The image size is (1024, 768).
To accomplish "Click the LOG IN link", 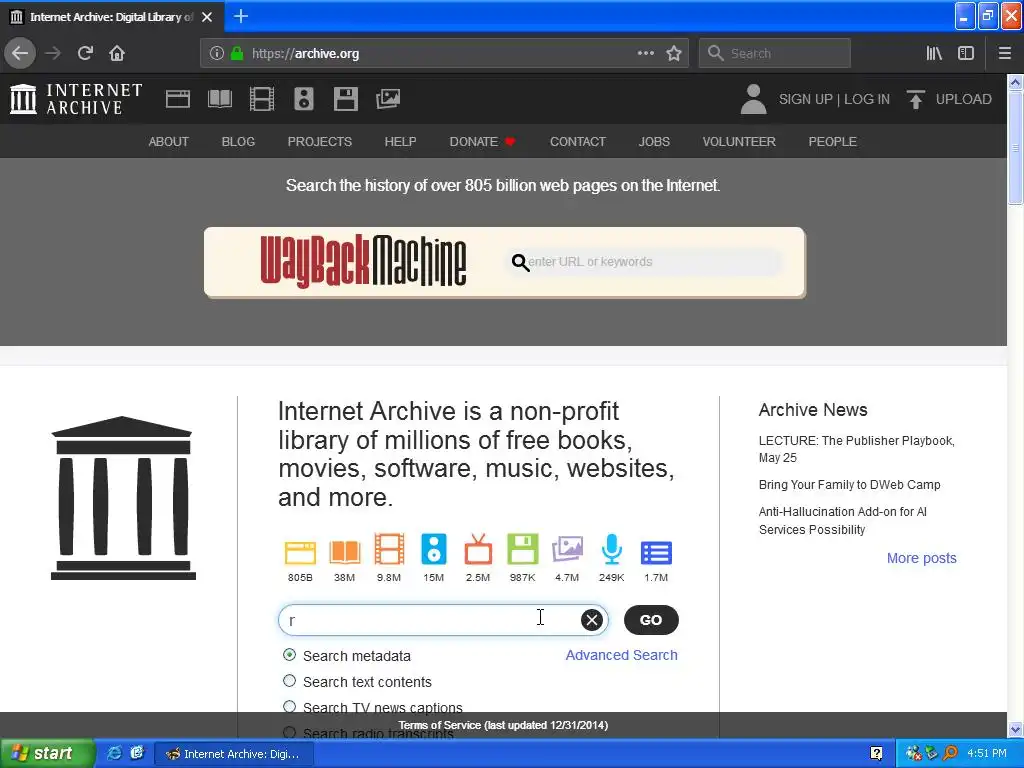I will (867, 99).
